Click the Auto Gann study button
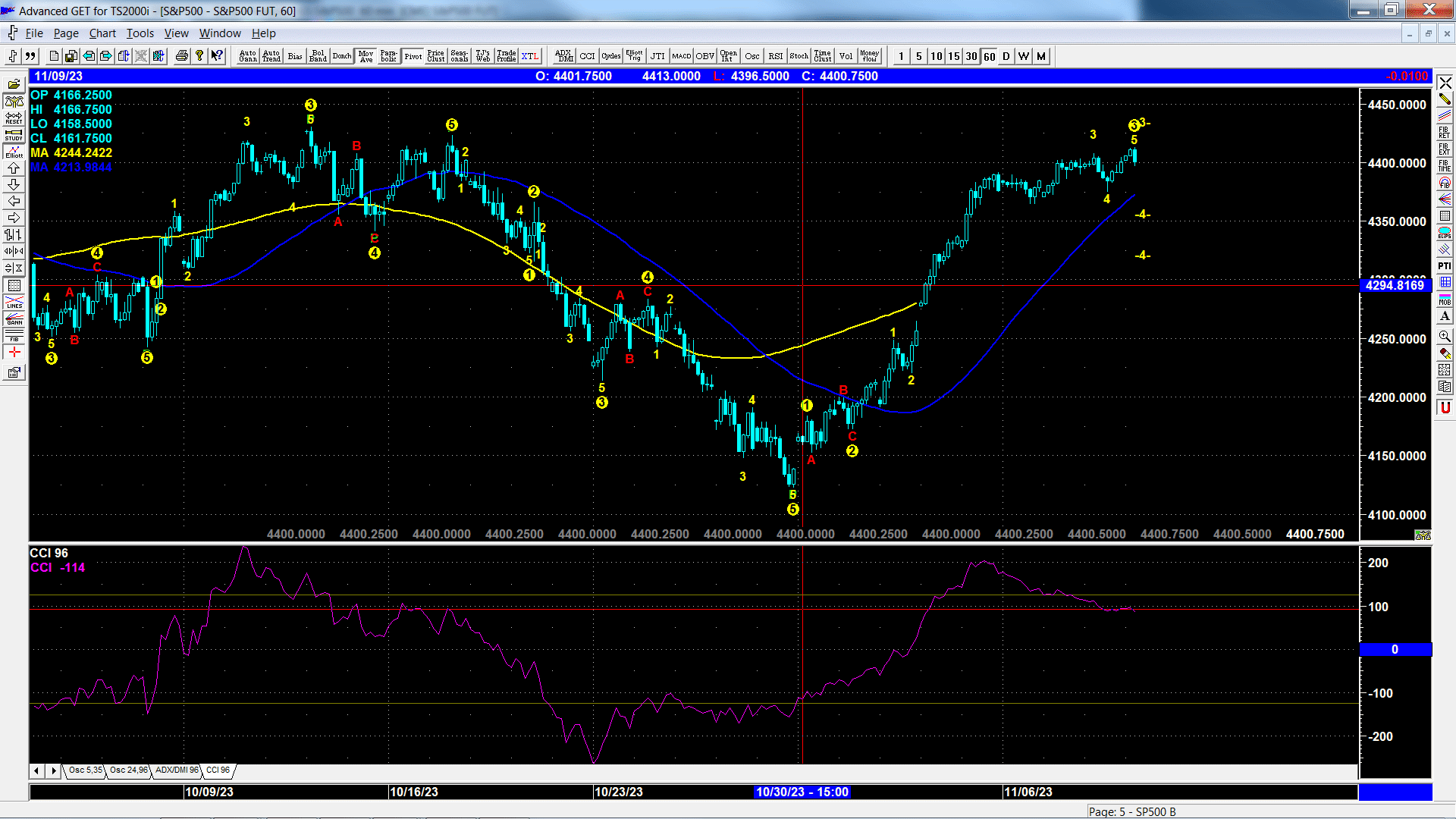This screenshot has height=819, width=1456. 248,56
